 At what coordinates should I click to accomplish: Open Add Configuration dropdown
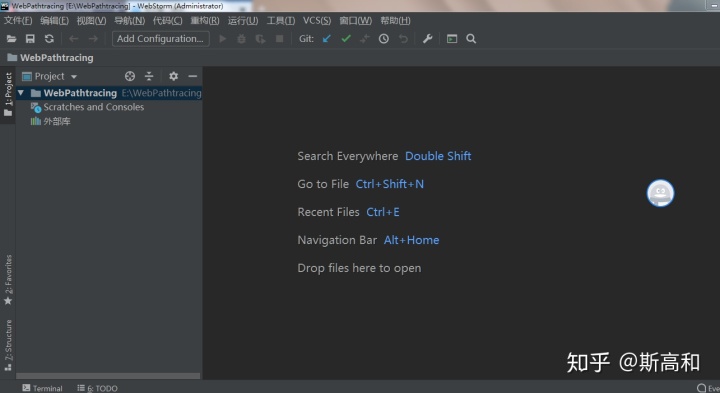161,39
